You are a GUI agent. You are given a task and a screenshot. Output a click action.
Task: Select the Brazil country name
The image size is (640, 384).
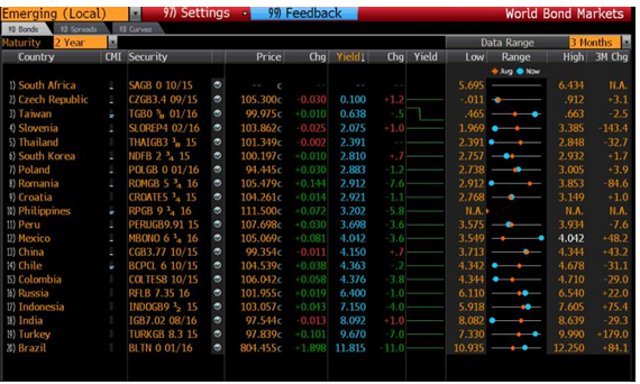point(32,348)
